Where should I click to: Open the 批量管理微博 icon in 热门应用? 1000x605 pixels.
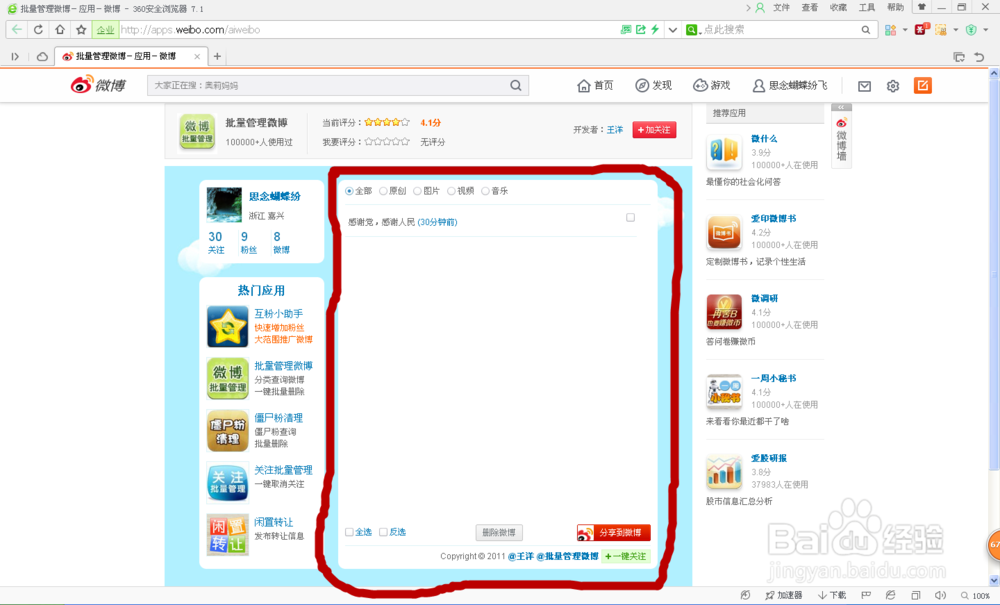click(x=228, y=379)
